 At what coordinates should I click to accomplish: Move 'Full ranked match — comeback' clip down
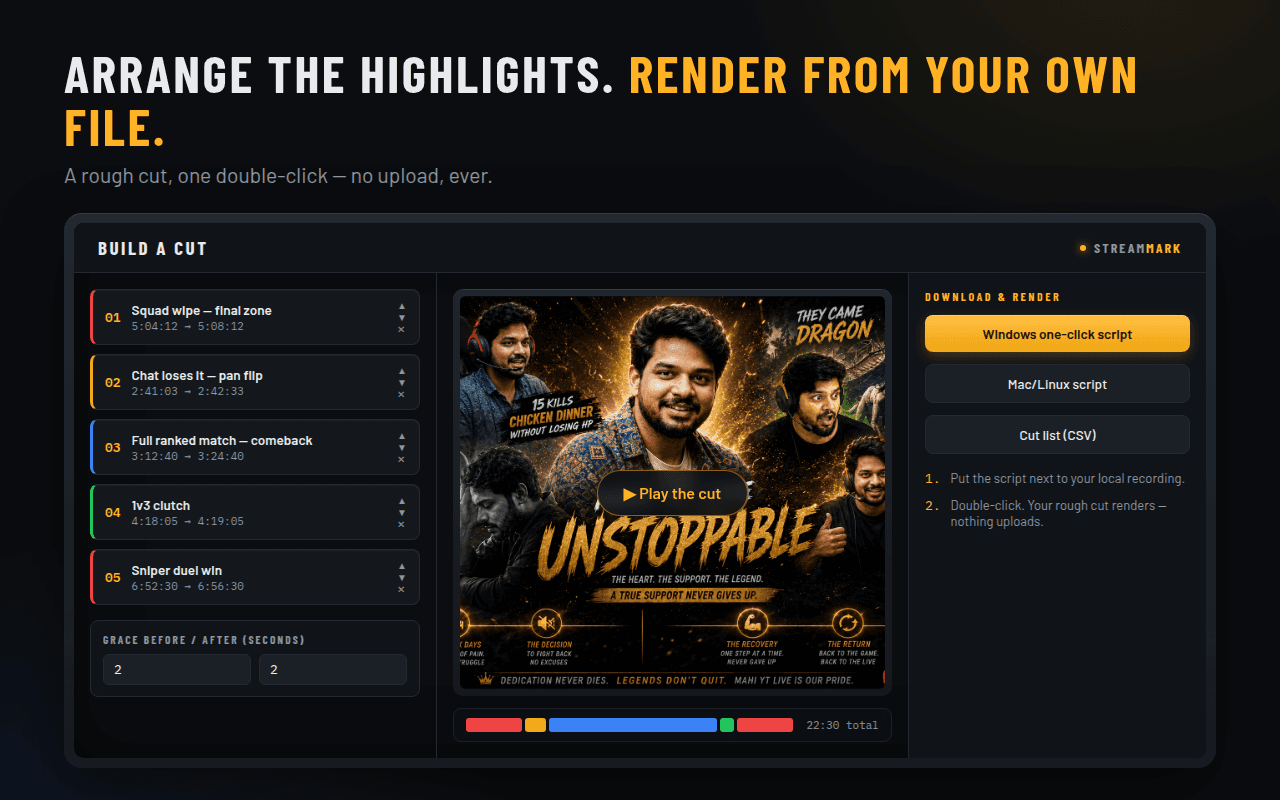[401, 448]
